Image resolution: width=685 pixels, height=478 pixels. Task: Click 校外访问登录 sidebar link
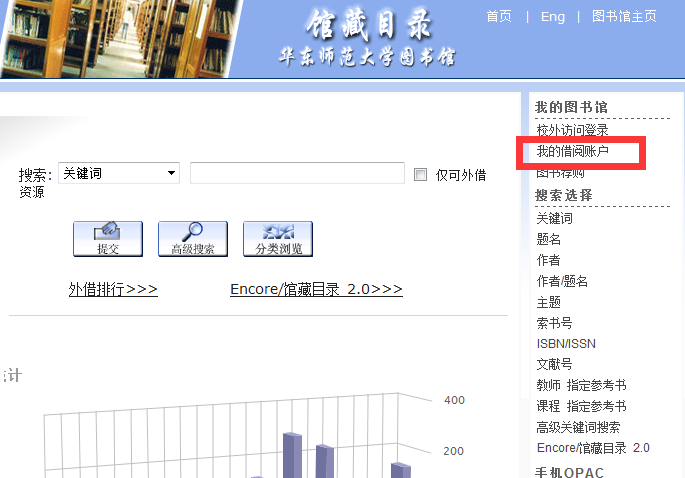(572, 130)
